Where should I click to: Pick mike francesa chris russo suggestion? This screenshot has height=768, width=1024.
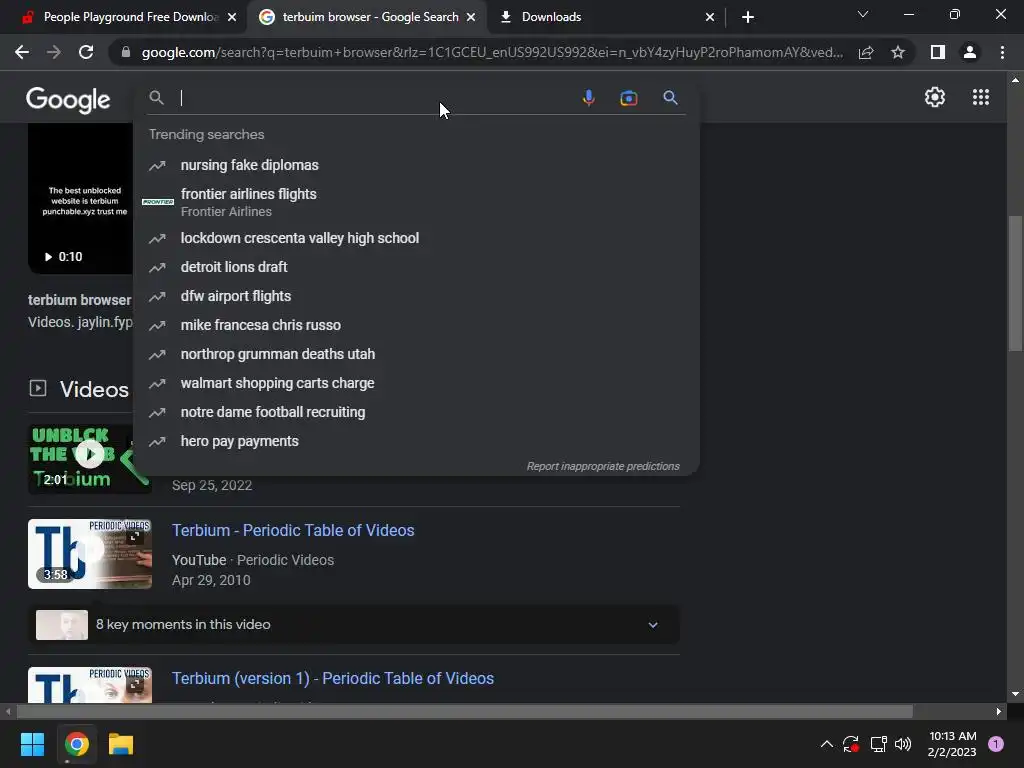pyautogui.click(x=416, y=325)
